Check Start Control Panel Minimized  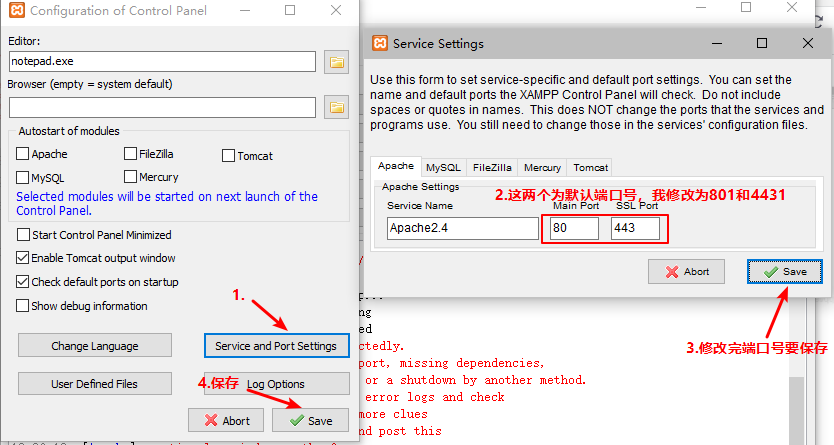click(23, 234)
